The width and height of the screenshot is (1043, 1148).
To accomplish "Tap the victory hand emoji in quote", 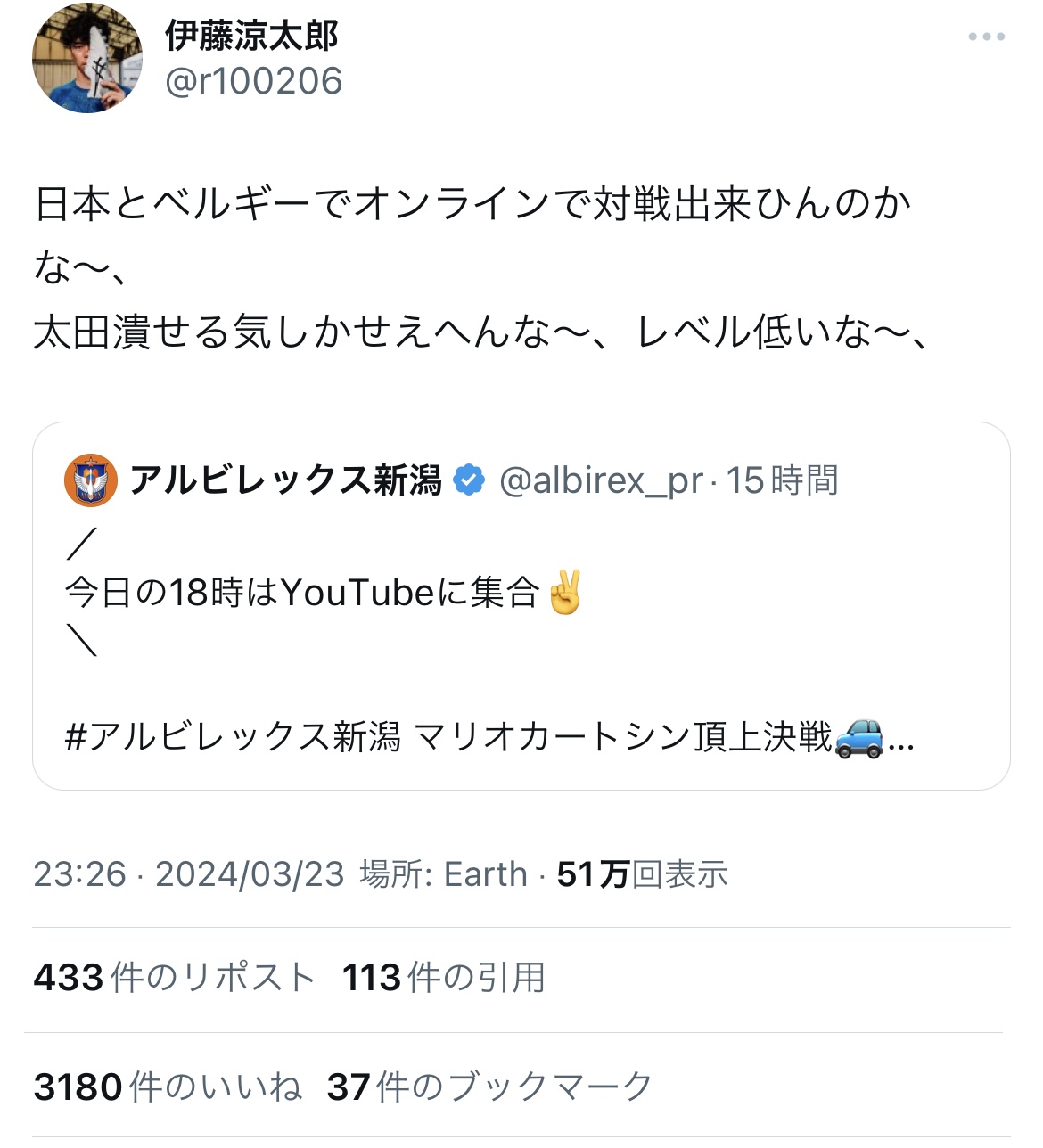I will click(x=565, y=593).
